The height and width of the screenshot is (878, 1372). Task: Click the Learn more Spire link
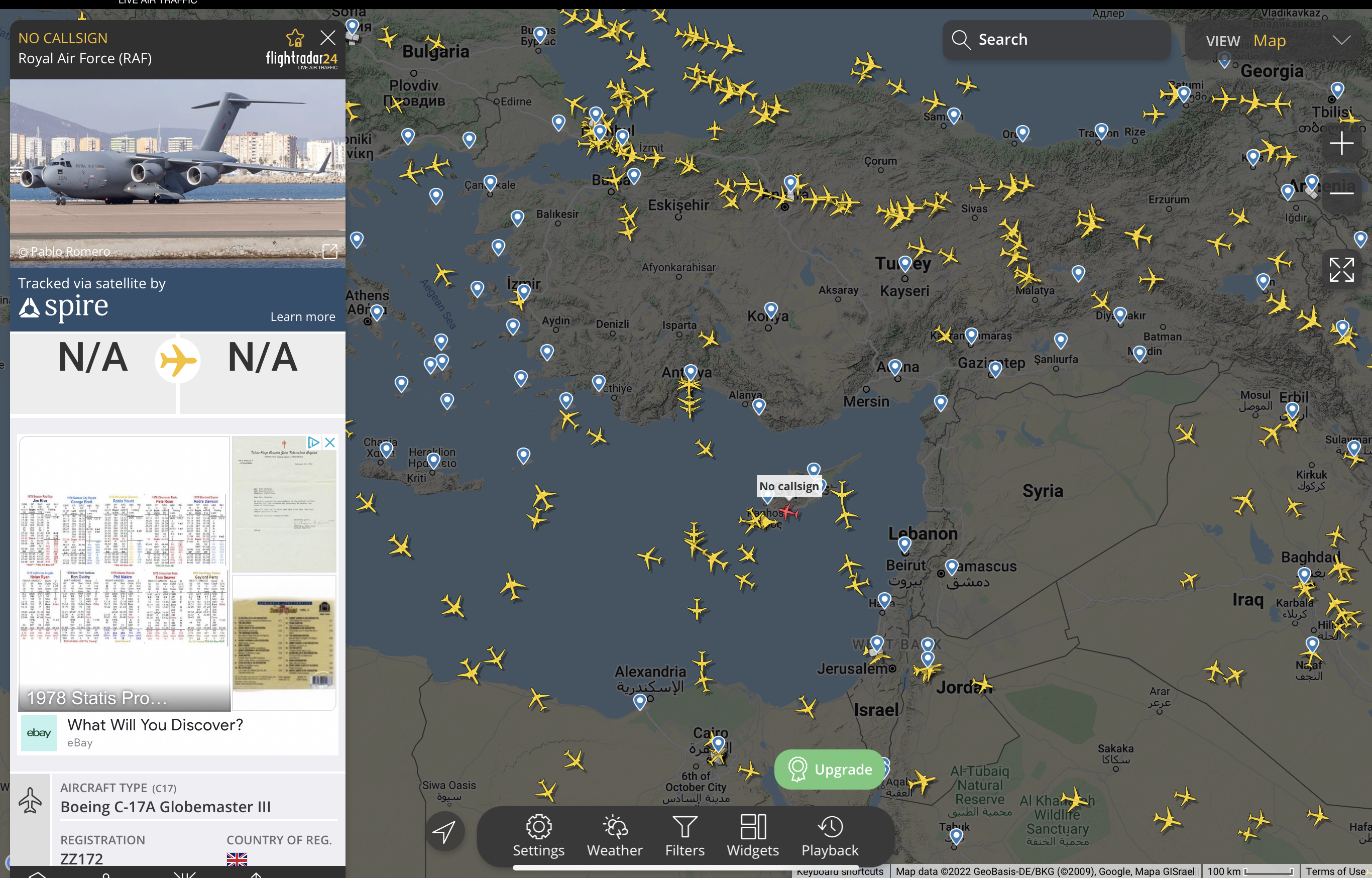(x=302, y=317)
